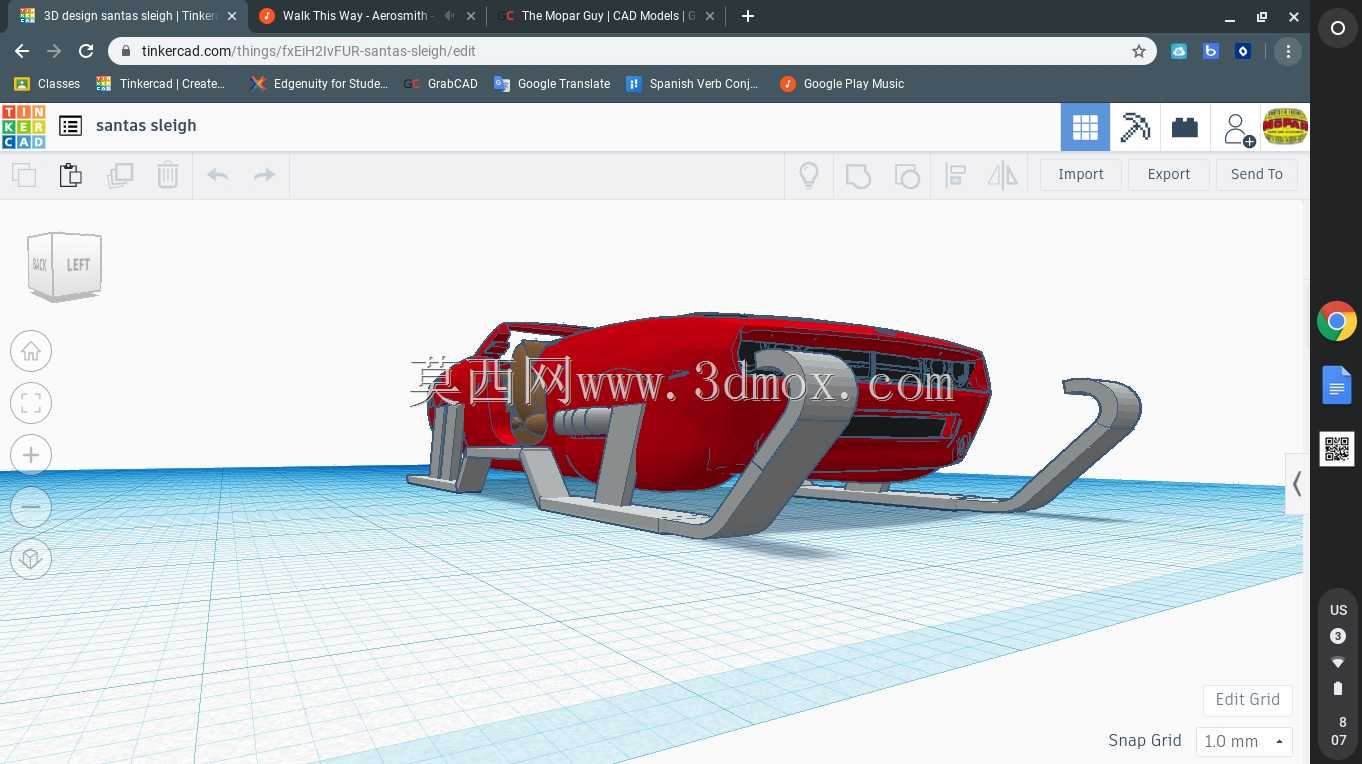Open the Tinkercad Create bookmark
Image resolution: width=1362 pixels, height=764 pixels.
point(161,84)
